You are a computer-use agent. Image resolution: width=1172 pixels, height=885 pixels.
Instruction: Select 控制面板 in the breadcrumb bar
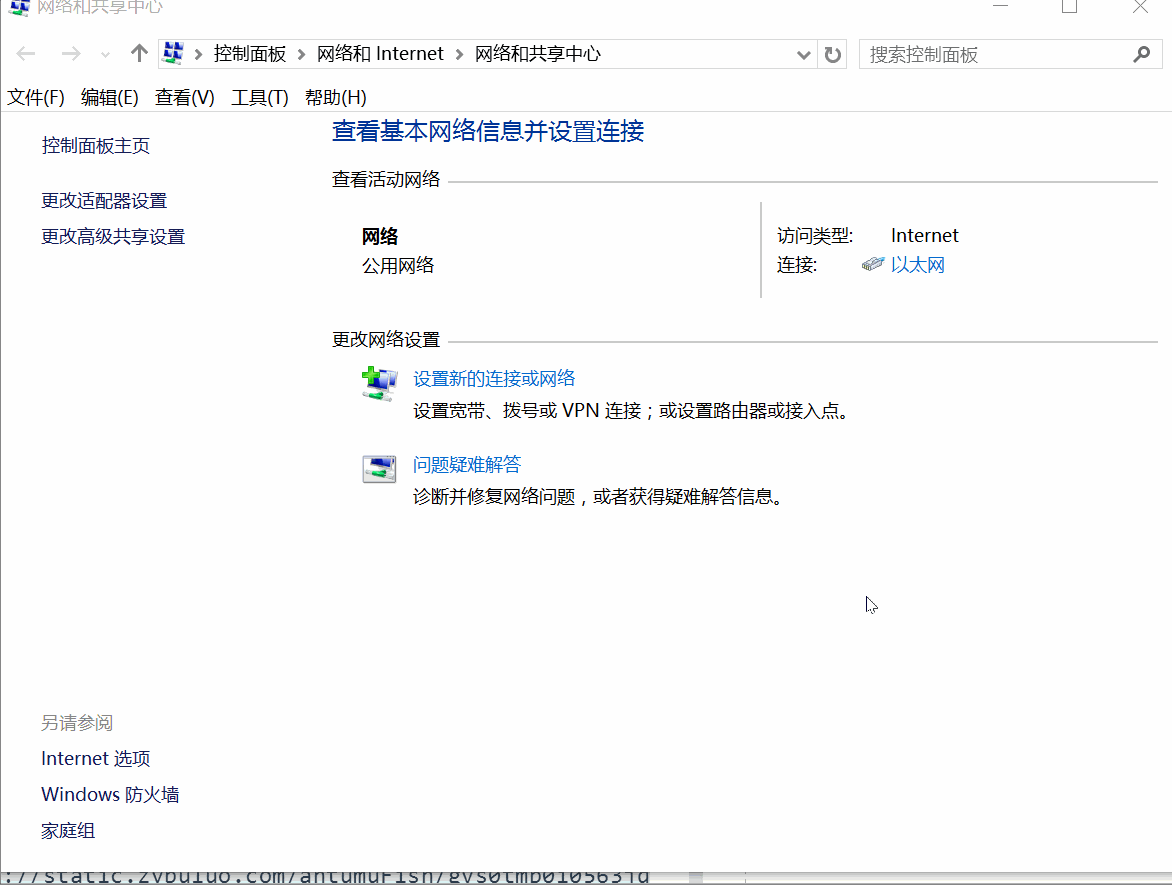click(x=250, y=53)
